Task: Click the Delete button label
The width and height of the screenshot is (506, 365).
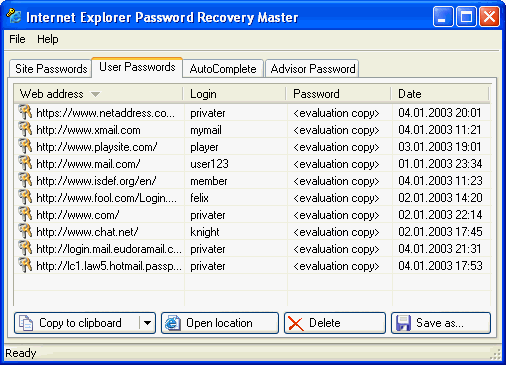Action: click(x=325, y=323)
